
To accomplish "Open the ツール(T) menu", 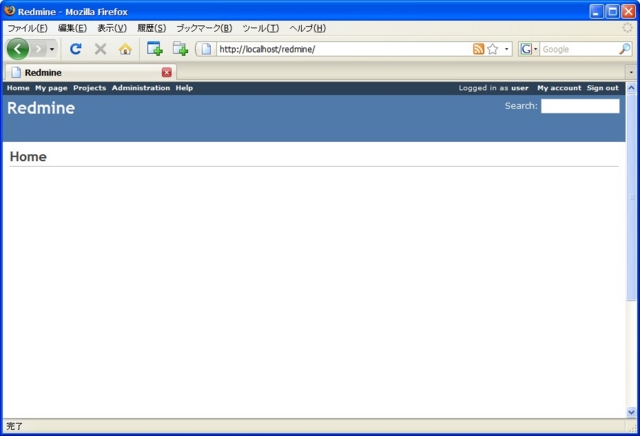I will click(261, 28).
